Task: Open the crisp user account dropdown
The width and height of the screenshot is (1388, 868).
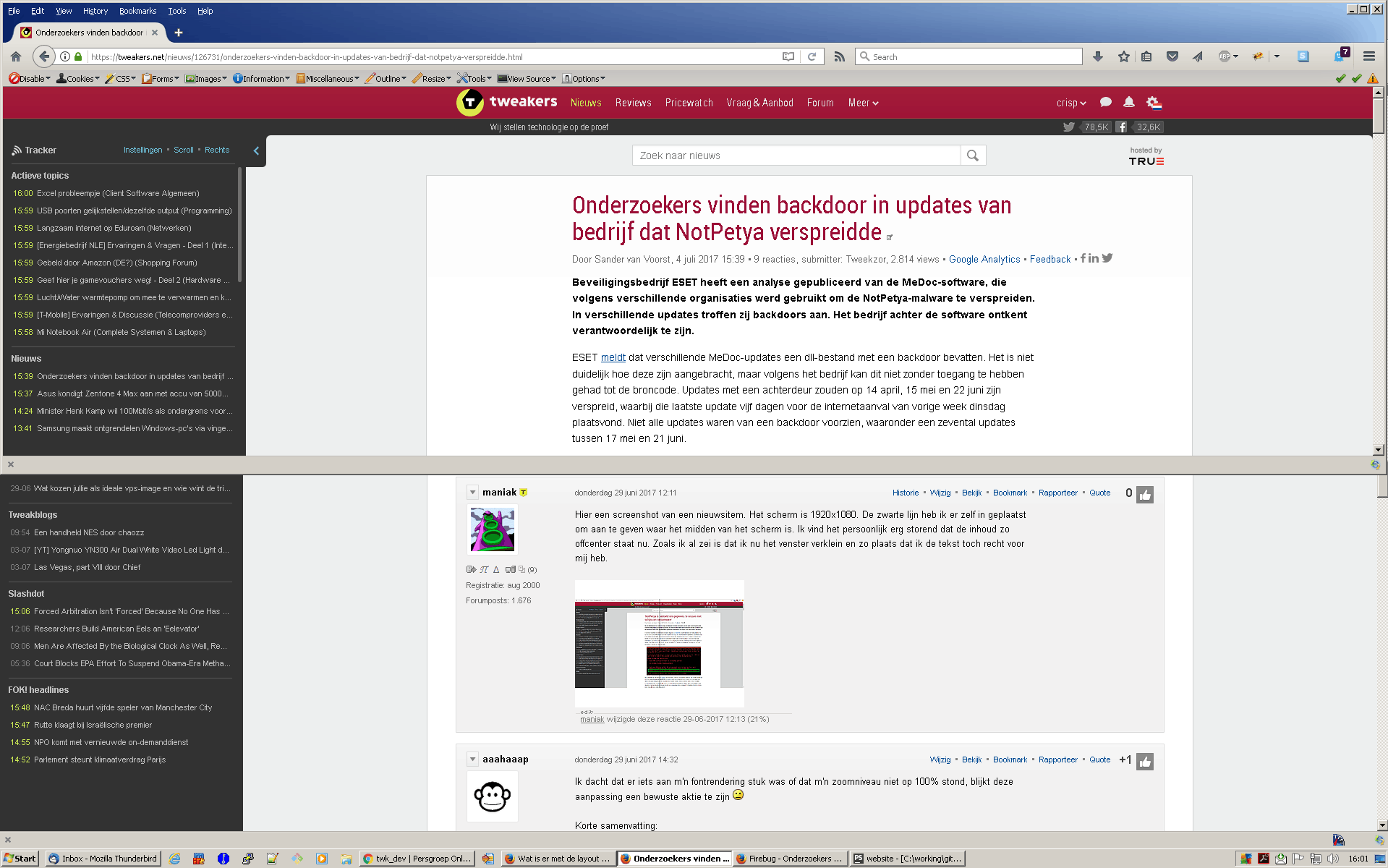Action: click(1070, 103)
